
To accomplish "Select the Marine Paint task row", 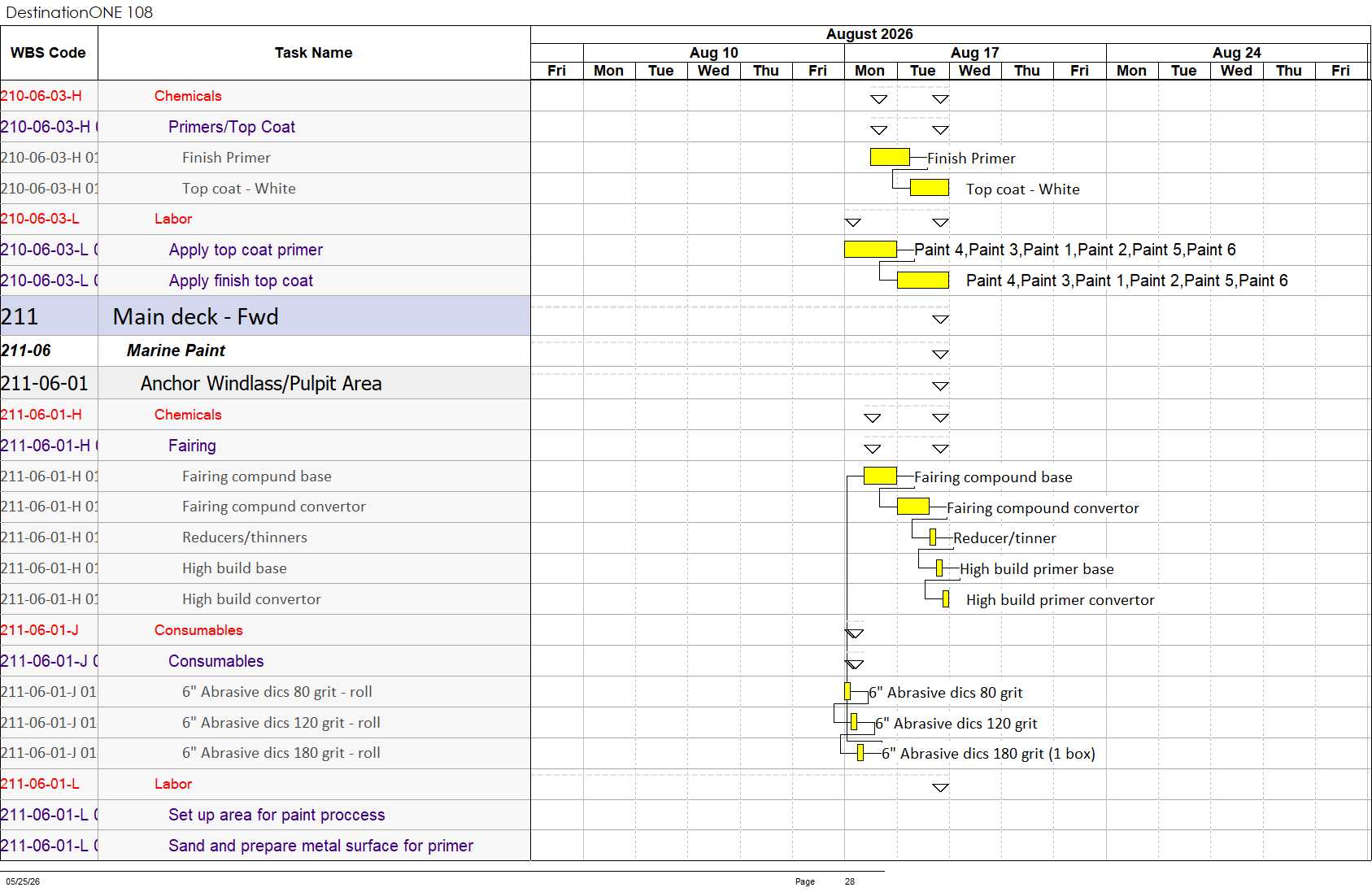I will [x=265, y=350].
